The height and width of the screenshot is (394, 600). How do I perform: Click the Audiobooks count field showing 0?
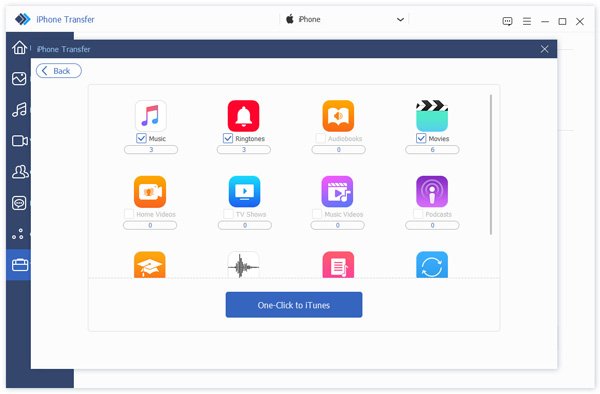click(x=338, y=150)
